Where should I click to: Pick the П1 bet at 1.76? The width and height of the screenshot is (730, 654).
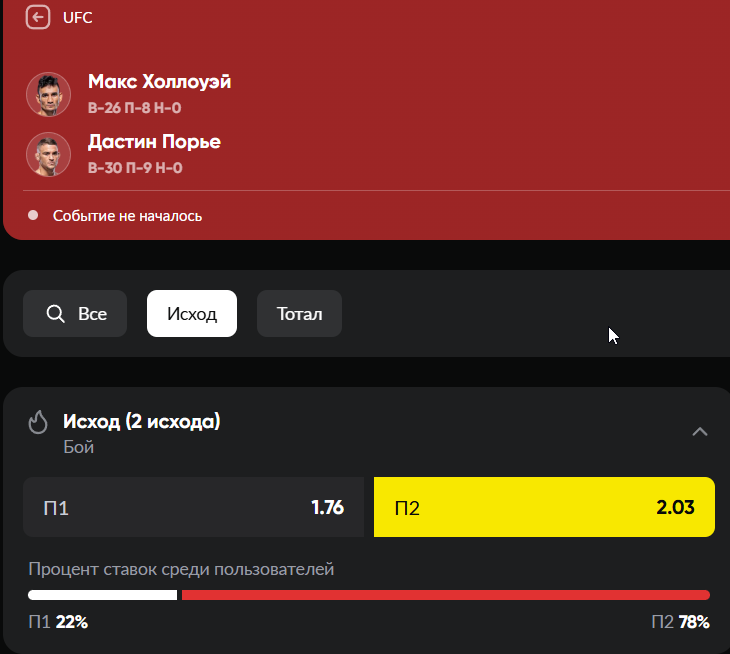(193, 507)
